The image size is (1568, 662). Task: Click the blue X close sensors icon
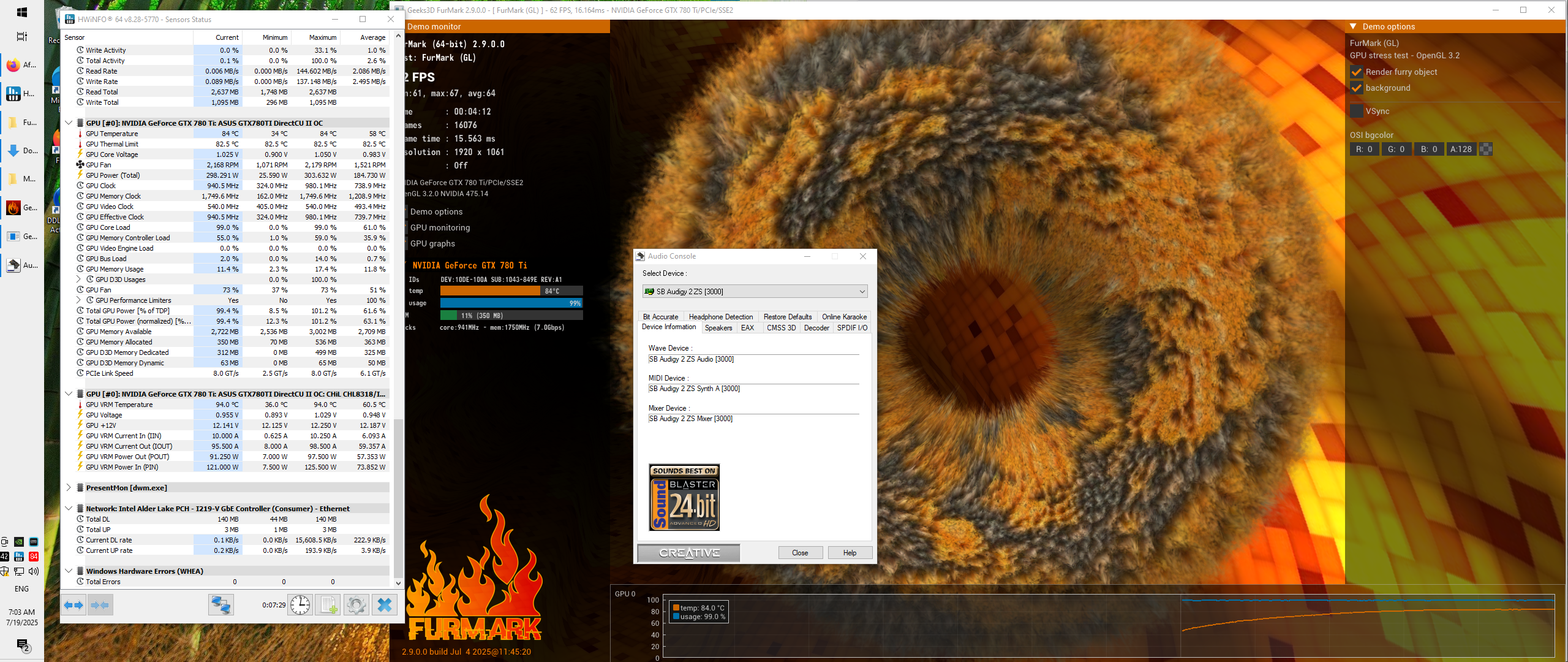[384, 605]
